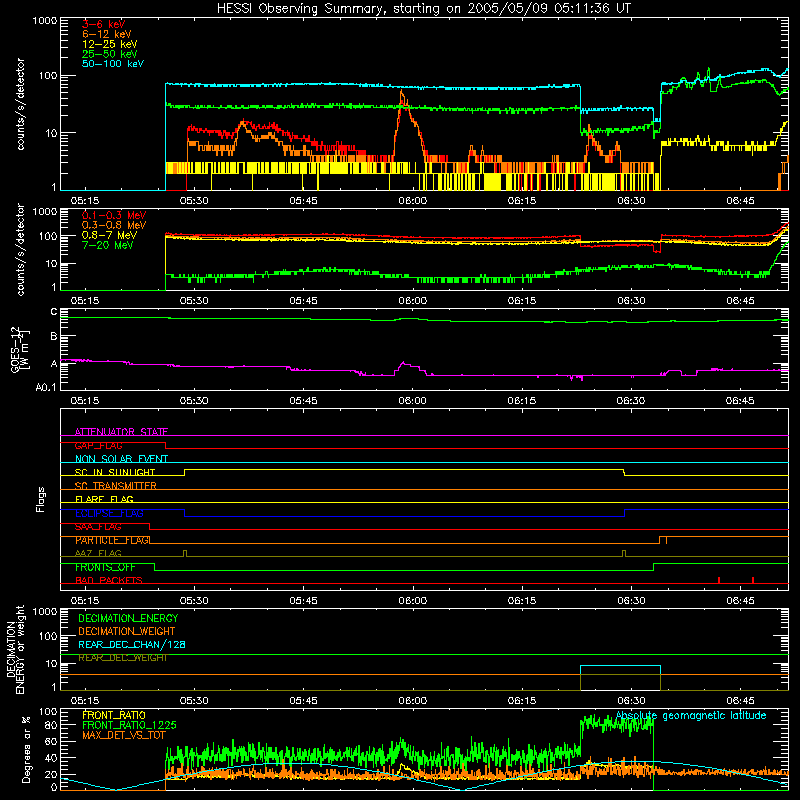This screenshot has width=800, height=800.
Task: Select the 6-12 keV legend entry
Action: pyautogui.click(x=107, y=34)
